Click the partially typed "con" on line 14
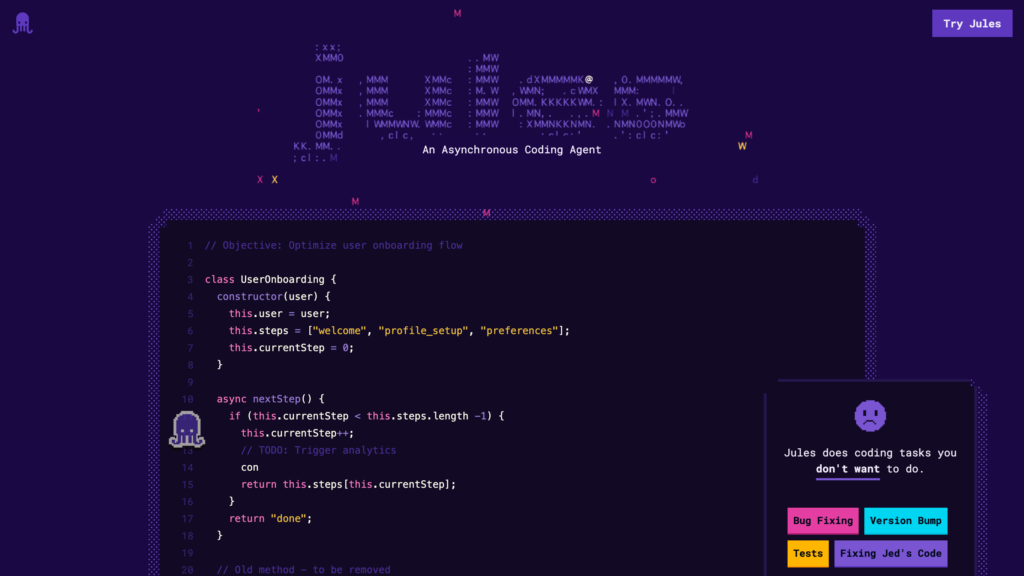1024x576 pixels. (249, 468)
